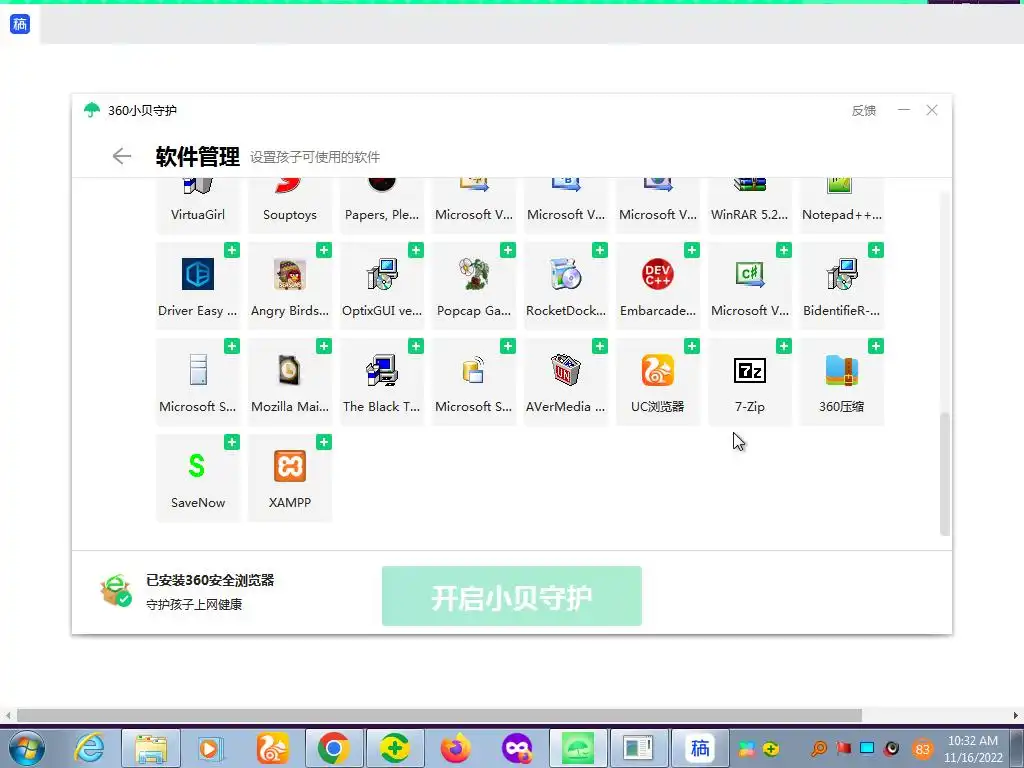This screenshot has height=768, width=1024.
Task: Click the 360 browser installed box icon
Action: (116, 590)
